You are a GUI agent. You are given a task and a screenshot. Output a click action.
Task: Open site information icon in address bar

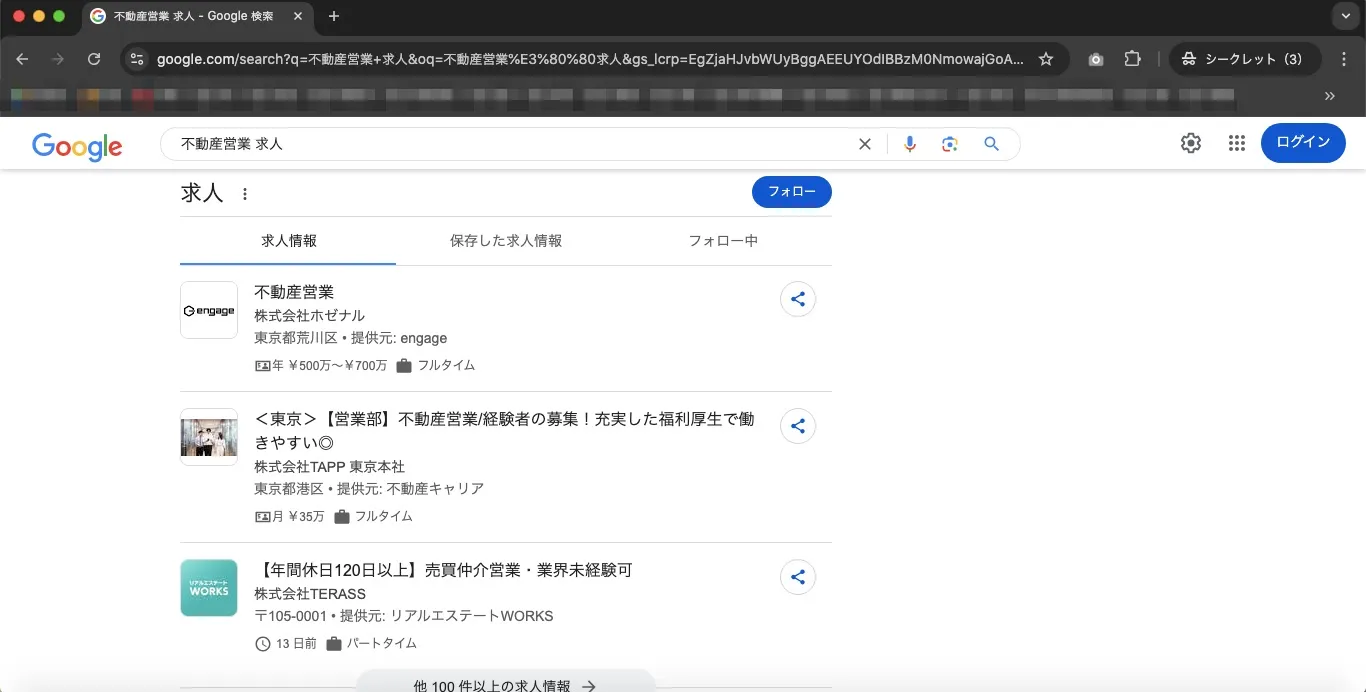[x=138, y=59]
